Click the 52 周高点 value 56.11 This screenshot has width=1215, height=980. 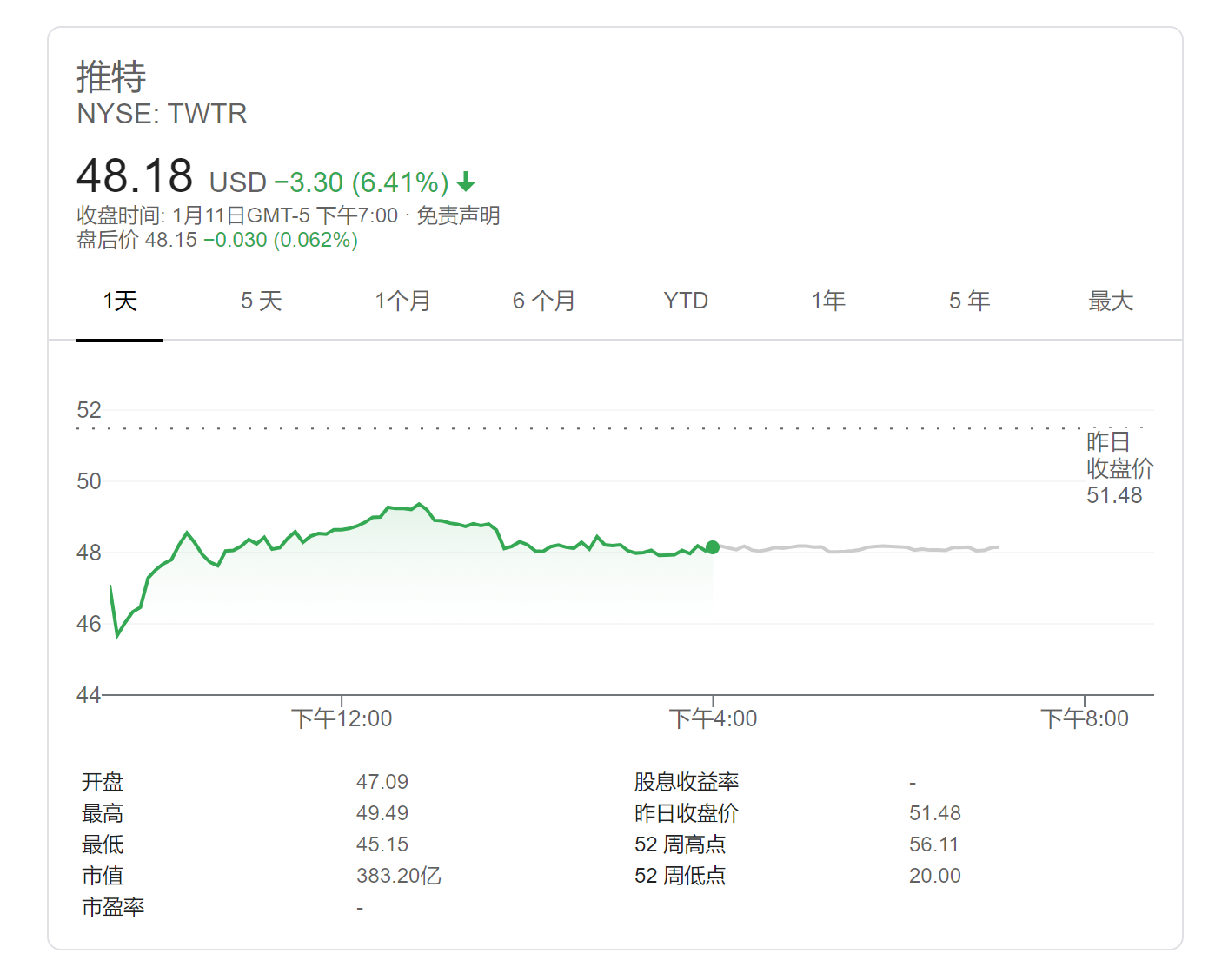coord(935,844)
